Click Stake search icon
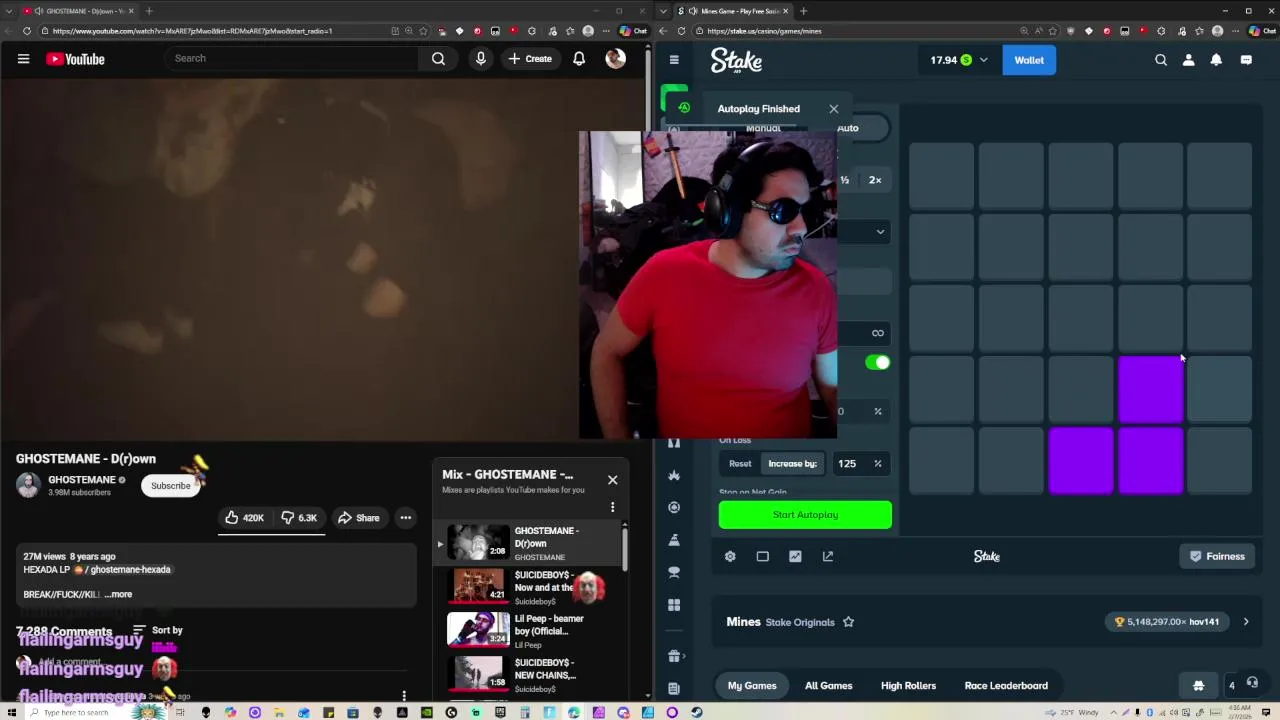 (1161, 60)
